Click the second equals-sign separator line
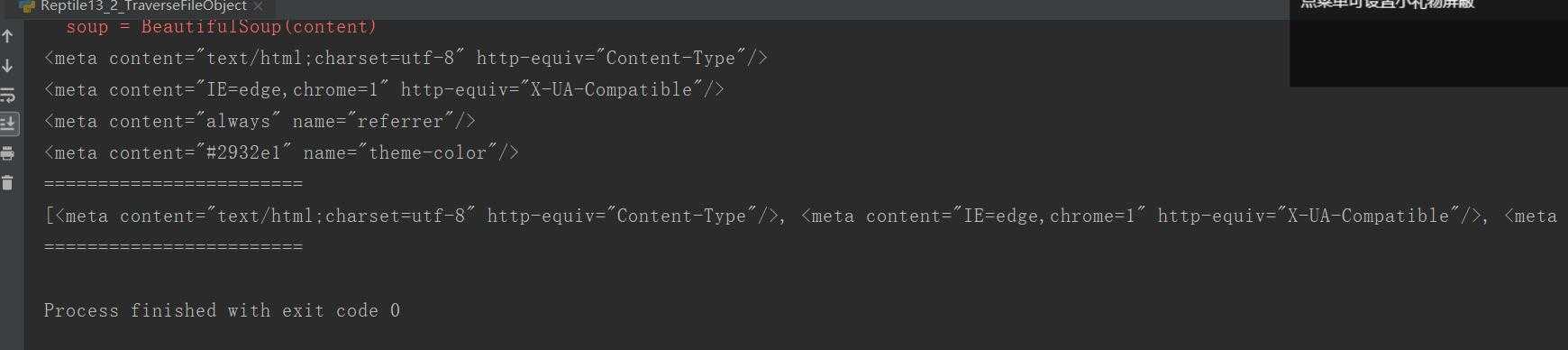This screenshot has height=350, width=1568. click(174, 247)
